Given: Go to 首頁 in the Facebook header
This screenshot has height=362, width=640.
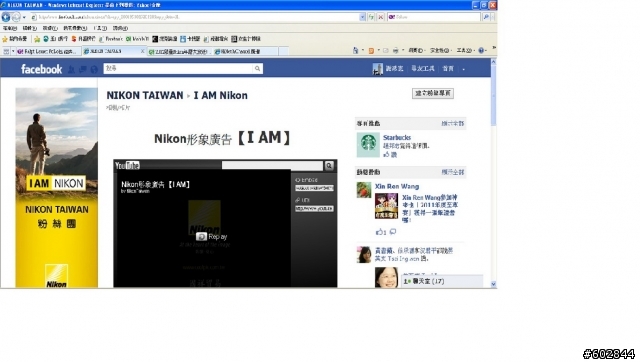Looking at the screenshot, I should pyautogui.click(x=448, y=69).
